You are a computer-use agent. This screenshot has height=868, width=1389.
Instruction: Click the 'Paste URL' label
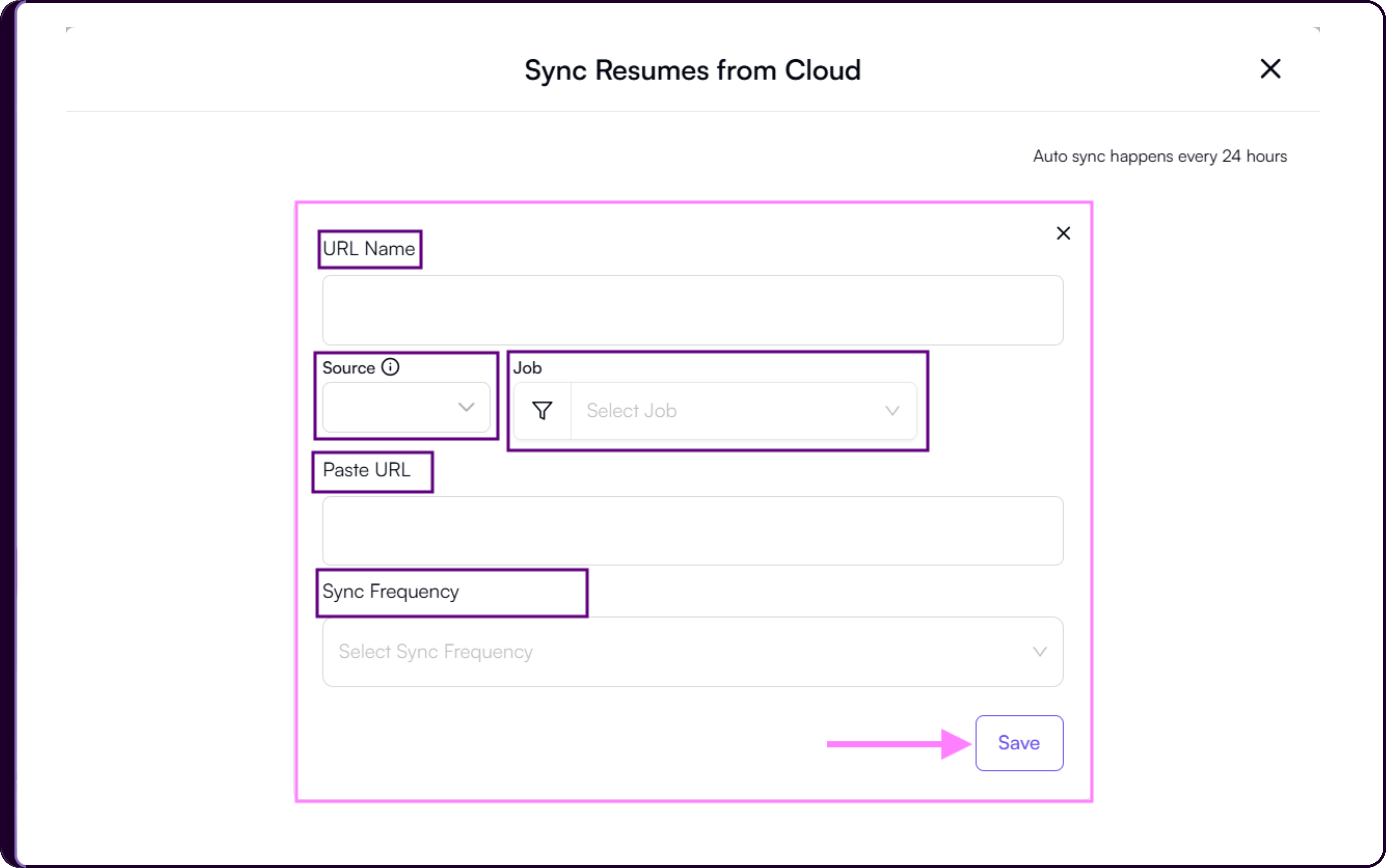tap(367, 470)
